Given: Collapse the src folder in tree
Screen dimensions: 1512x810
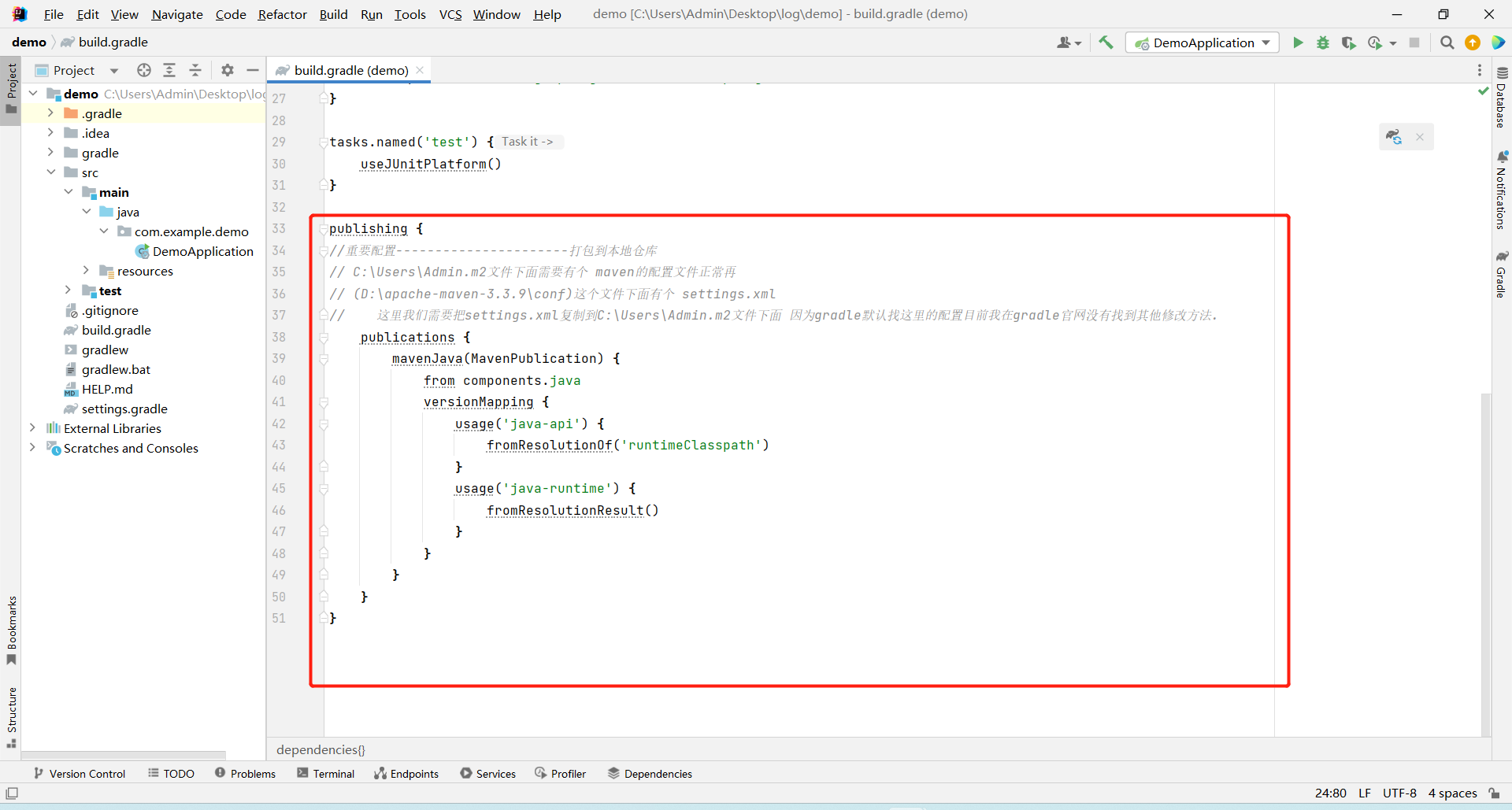Looking at the screenshot, I should tap(50, 172).
